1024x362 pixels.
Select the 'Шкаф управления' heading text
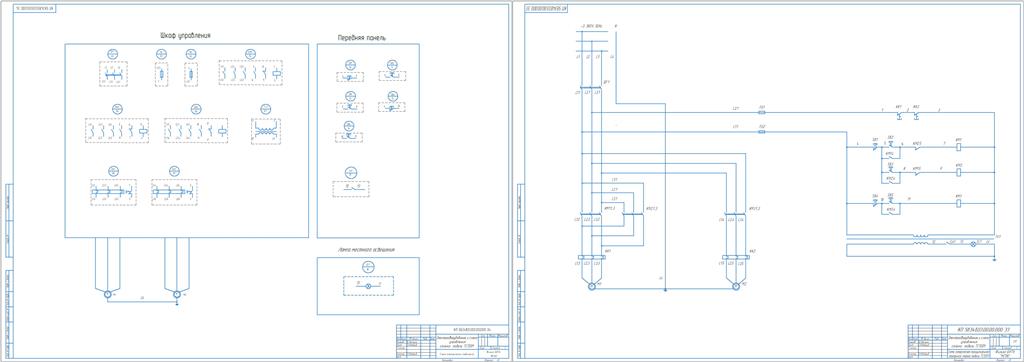pyautogui.click(x=185, y=35)
